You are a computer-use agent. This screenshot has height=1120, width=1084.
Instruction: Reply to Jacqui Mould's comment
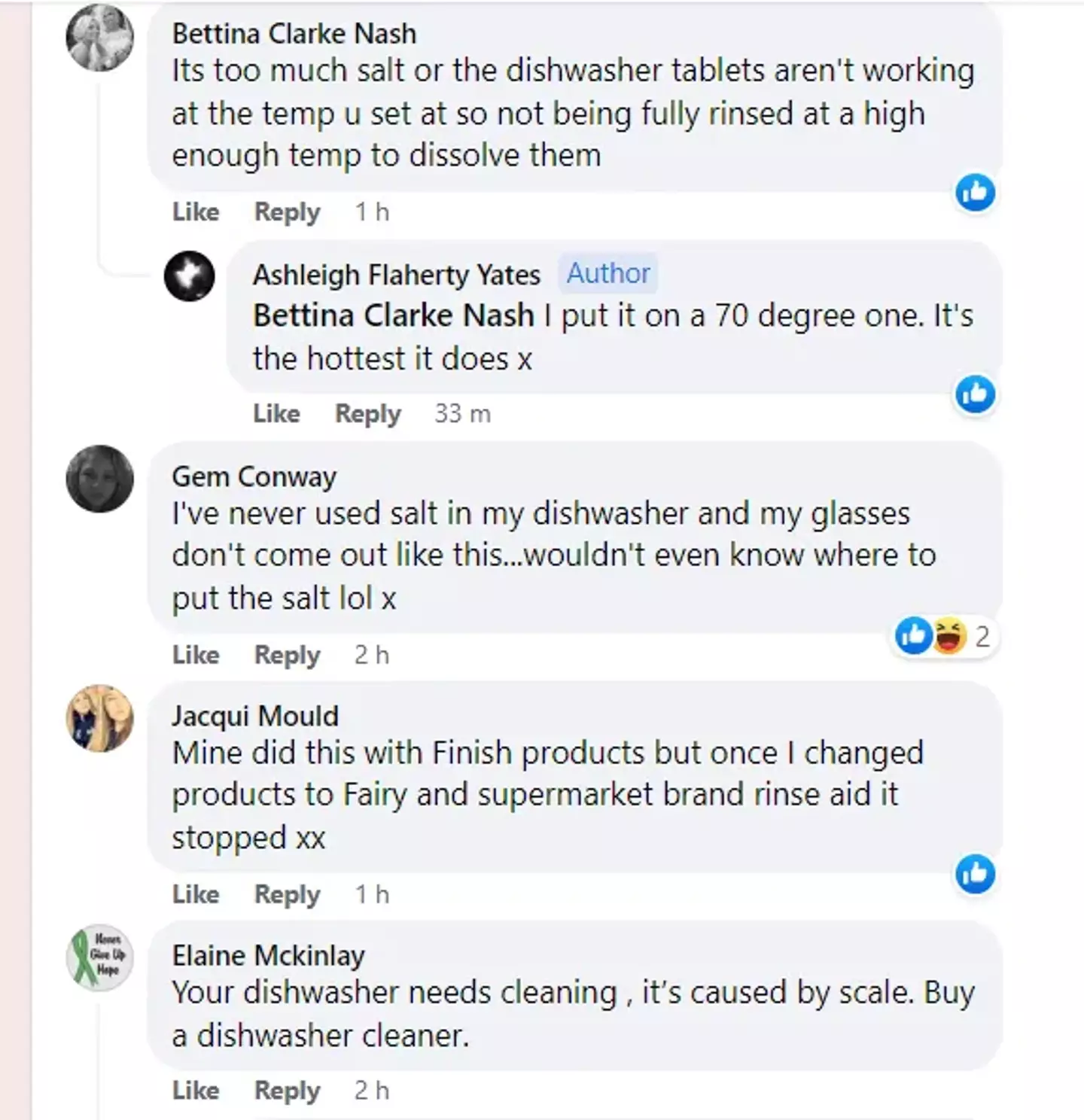(x=287, y=894)
